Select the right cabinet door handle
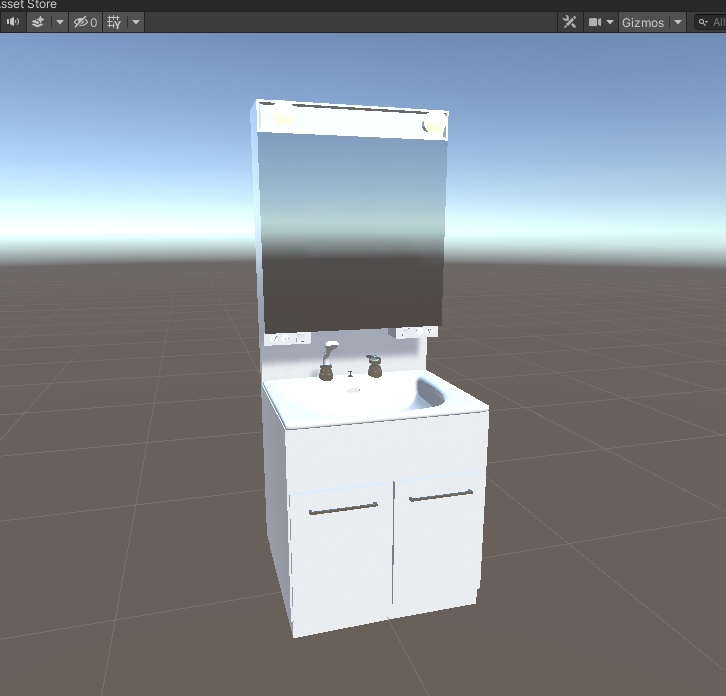Image resolution: width=726 pixels, height=696 pixels. [x=441, y=495]
